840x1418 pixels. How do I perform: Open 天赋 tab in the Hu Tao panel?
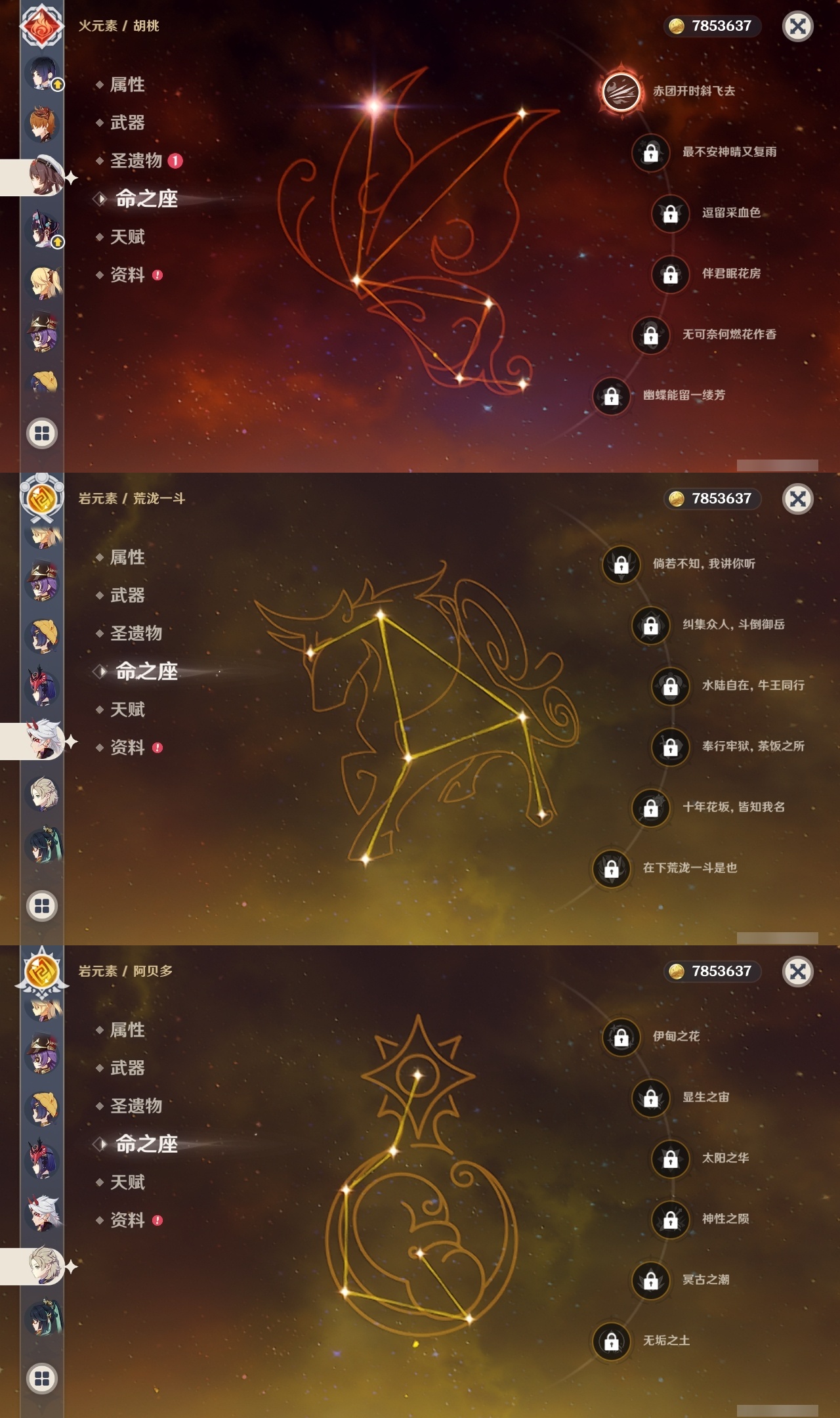(127, 237)
